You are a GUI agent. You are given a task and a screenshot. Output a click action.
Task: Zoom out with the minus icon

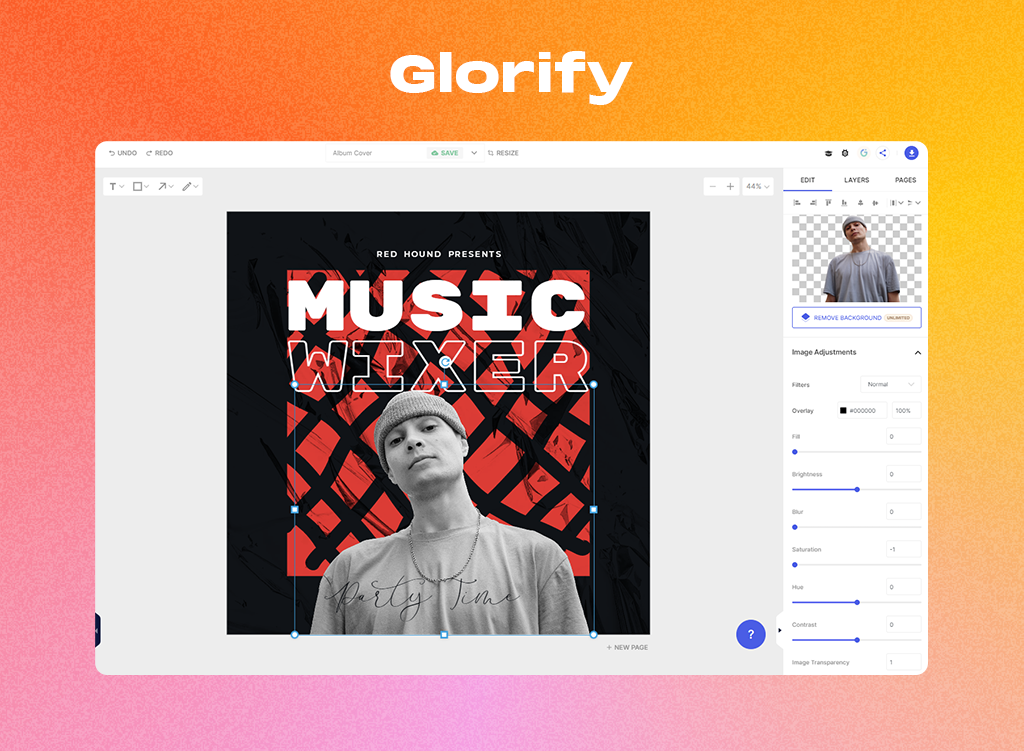tap(712, 187)
